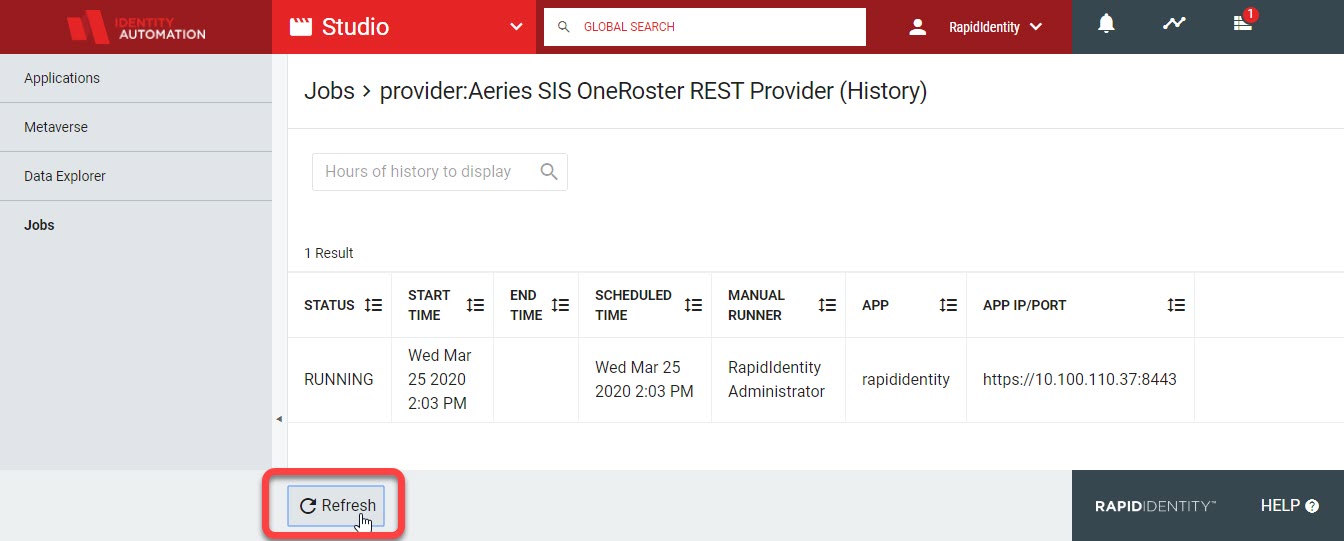Image resolution: width=1344 pixels, height=541 pixels.
Task: Sort by the START TIME column
Action: tap(476, 305)
